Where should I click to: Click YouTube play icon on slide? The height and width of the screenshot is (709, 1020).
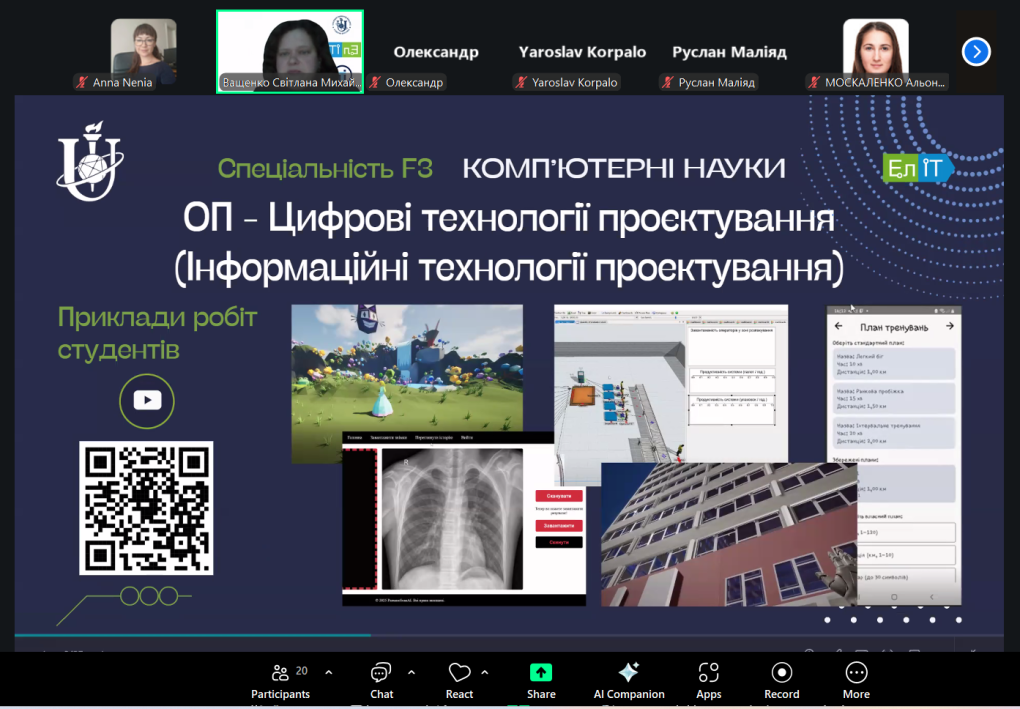click(x=147, y=400)
